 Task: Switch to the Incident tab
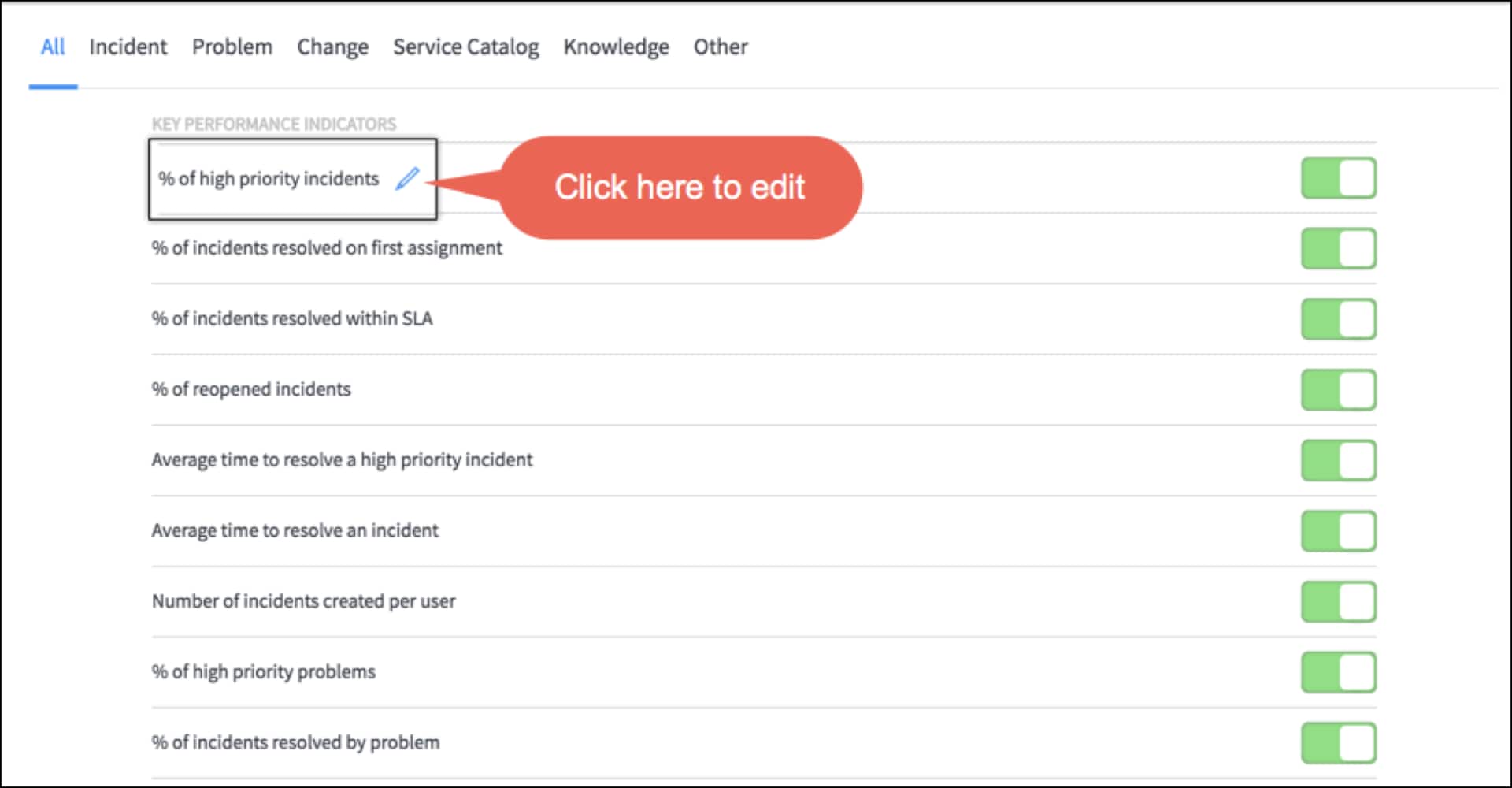tap(128, 47)
